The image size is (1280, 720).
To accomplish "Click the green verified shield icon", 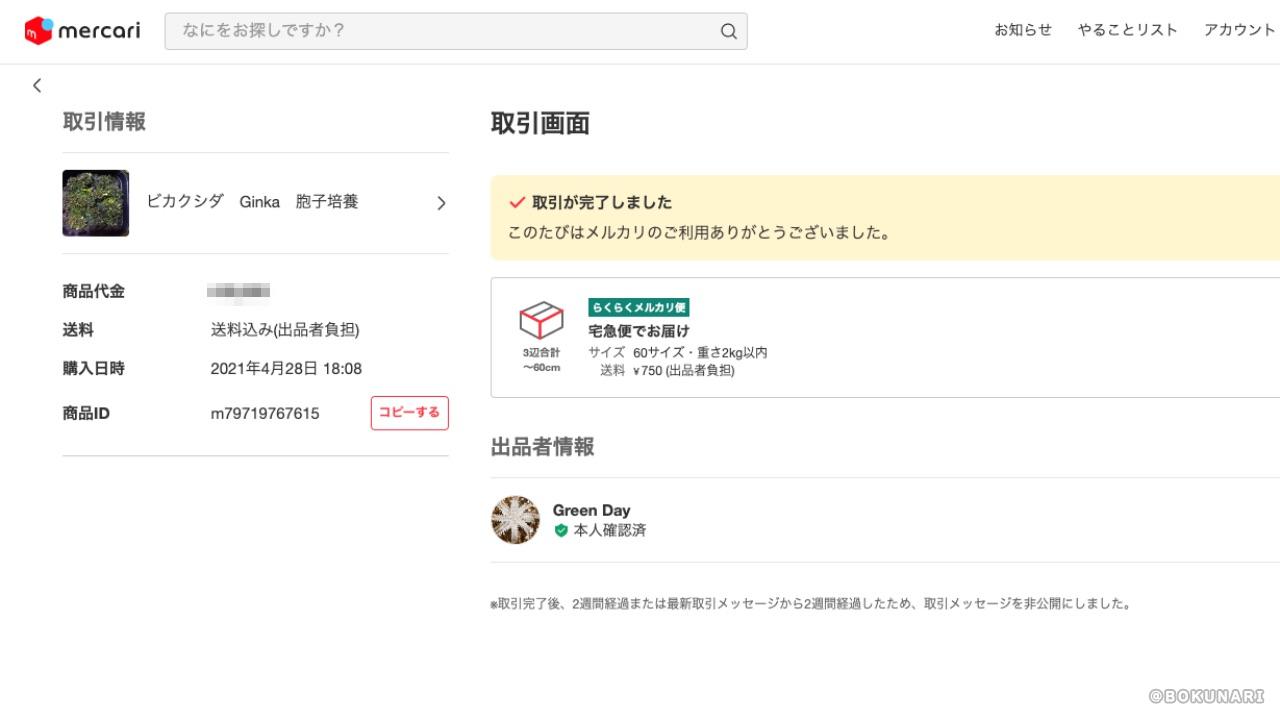I will [x=561, y=531].
